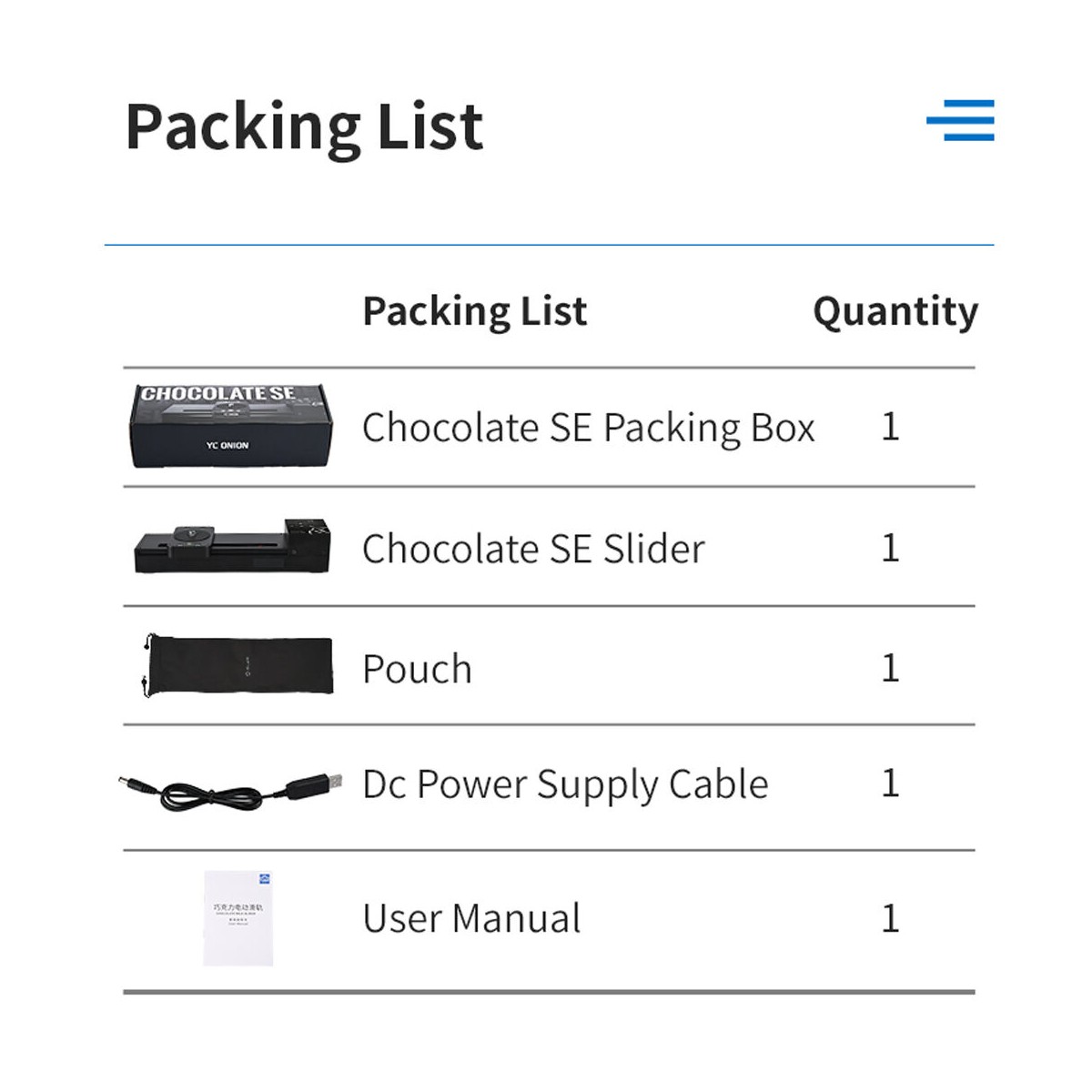Image resolution: width=1092 pixels, height=1092 pixels.
Task: Click the Chocolate SE Packing Box label
Action: coord(588,428)
